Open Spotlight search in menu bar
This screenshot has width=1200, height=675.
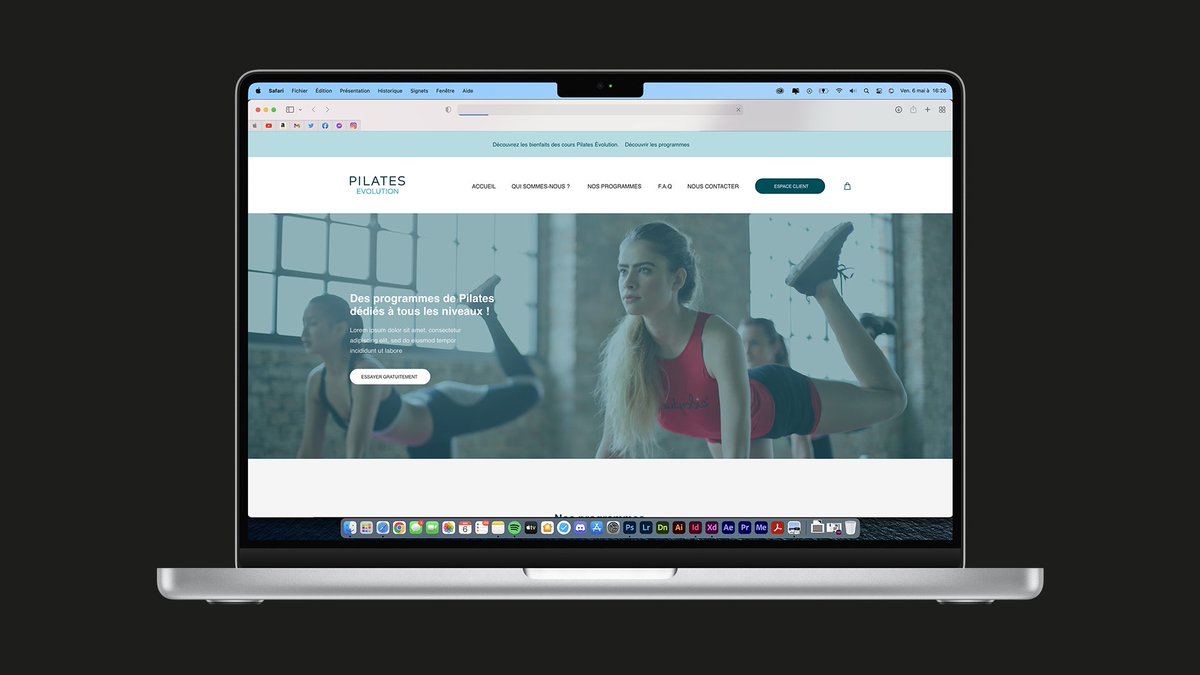click(x=866, y=91)
